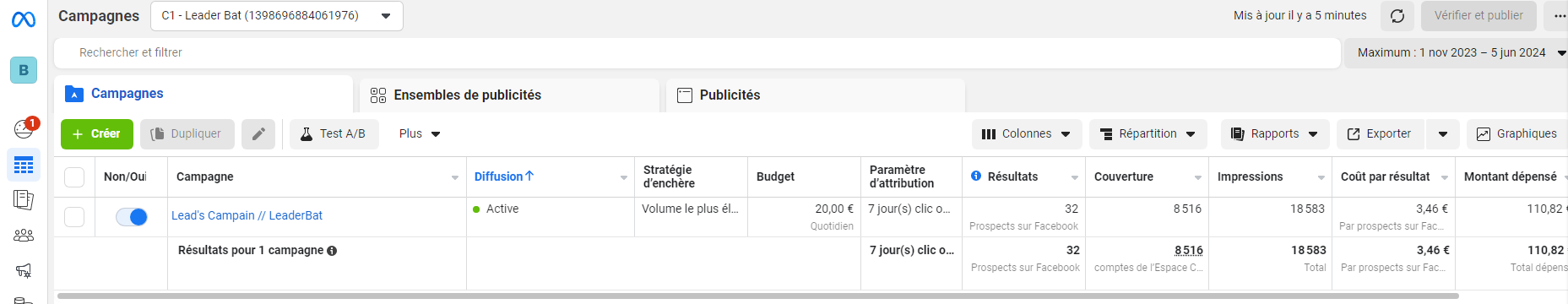Open the three-dots more options menu
1568x304 pixels.
pos(1555,16)
